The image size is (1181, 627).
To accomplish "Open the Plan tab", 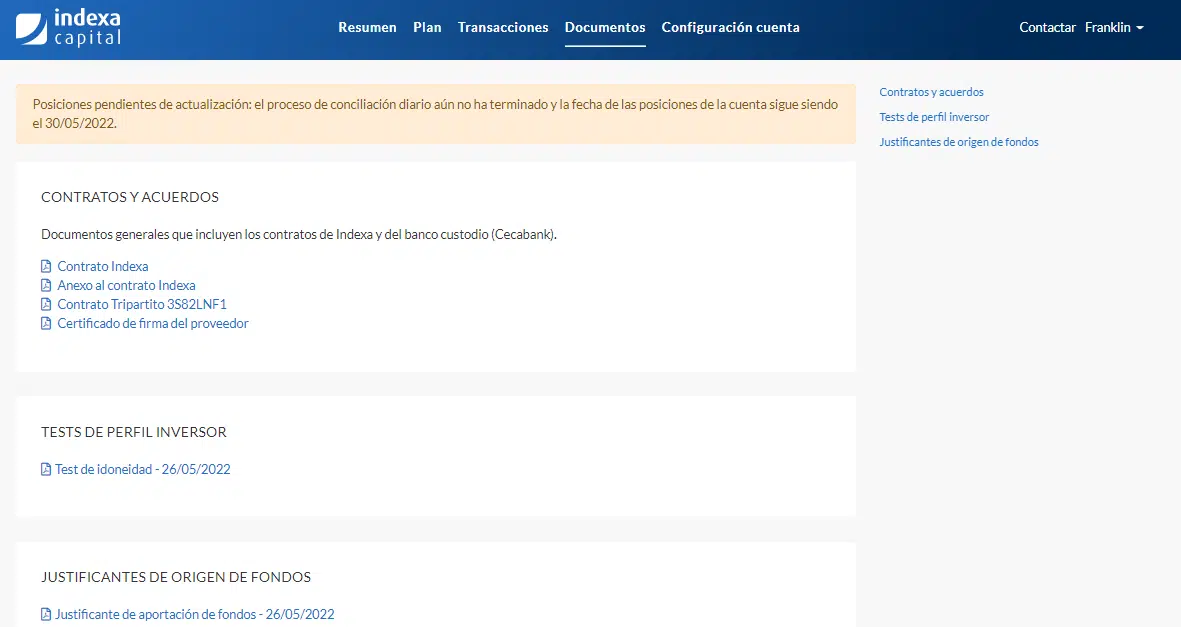I will point(427,27).
